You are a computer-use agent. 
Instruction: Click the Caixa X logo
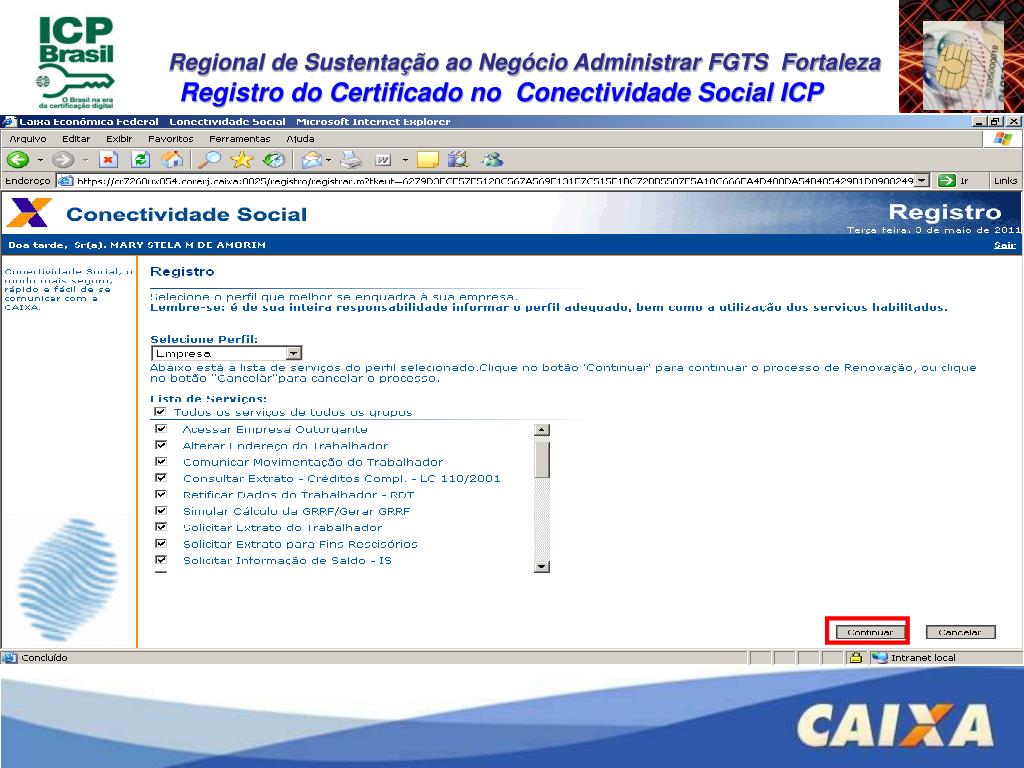pyautogui.click(x=29, y=213)
